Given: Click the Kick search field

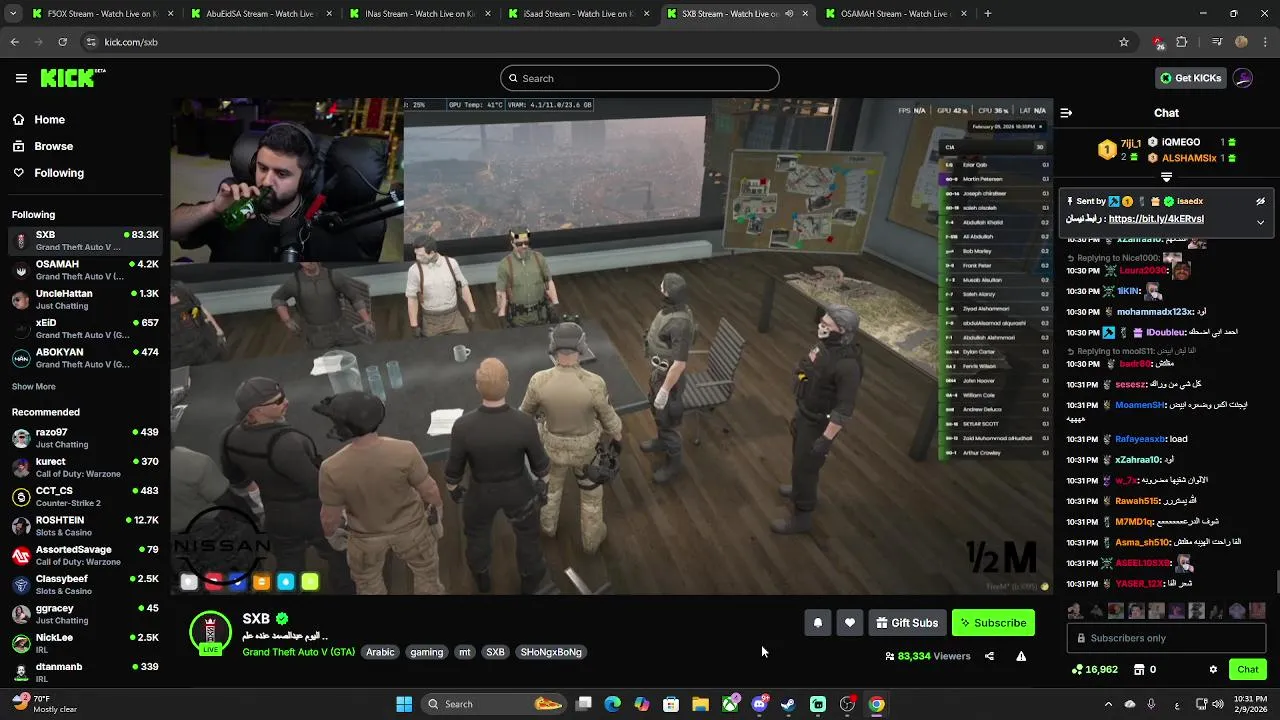Looking at the screenshot, I should point(640,78).
